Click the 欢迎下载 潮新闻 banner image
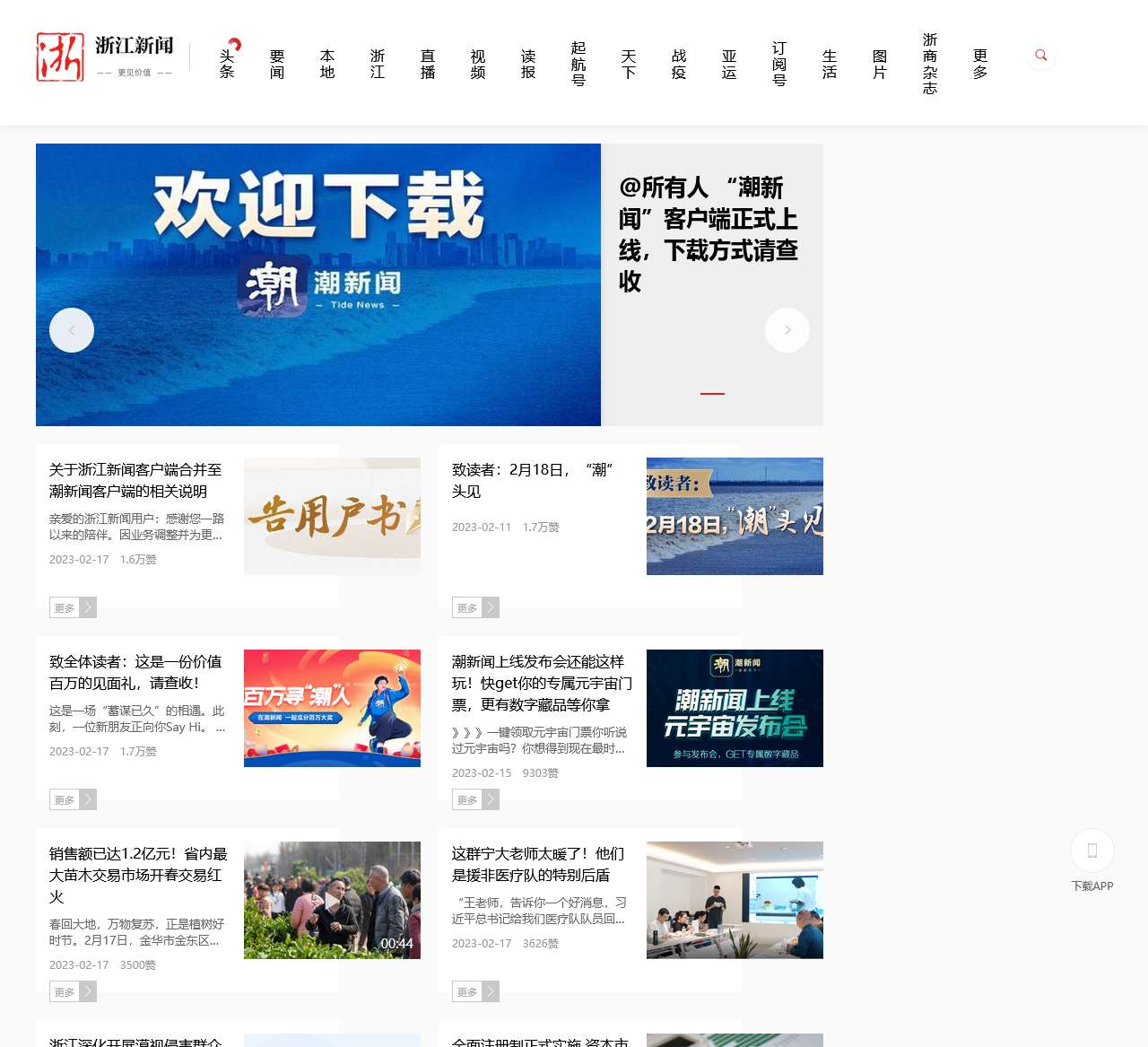This screenshot has height=1047, width=1148. (x=318, y=284)
